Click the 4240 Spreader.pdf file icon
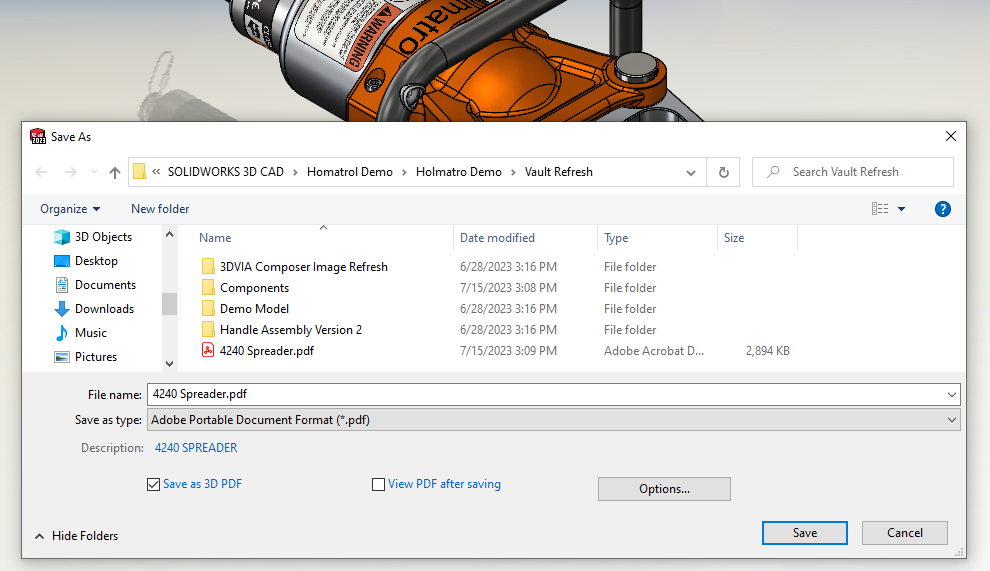The image size is (990, 571). [x=208, y=351]
